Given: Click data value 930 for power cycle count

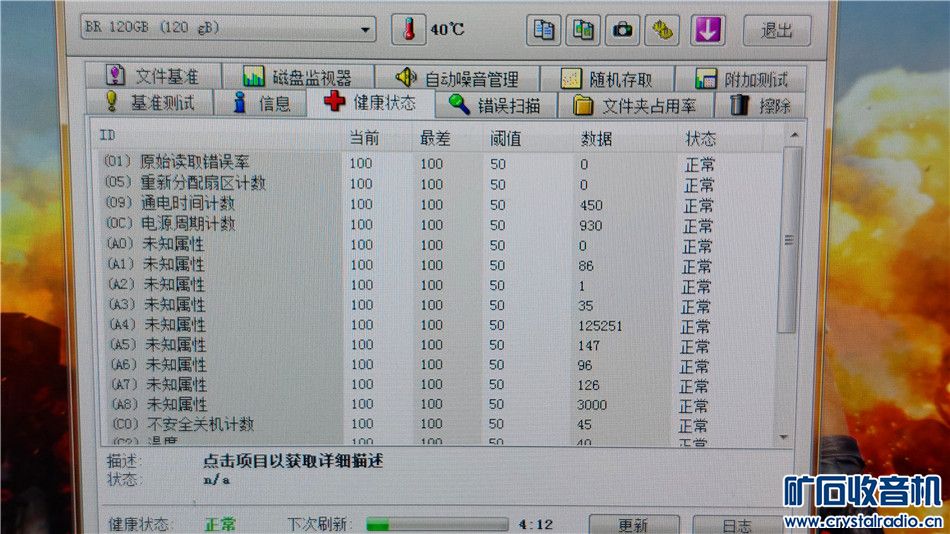Looking at the screenshot, I should 591,225.
